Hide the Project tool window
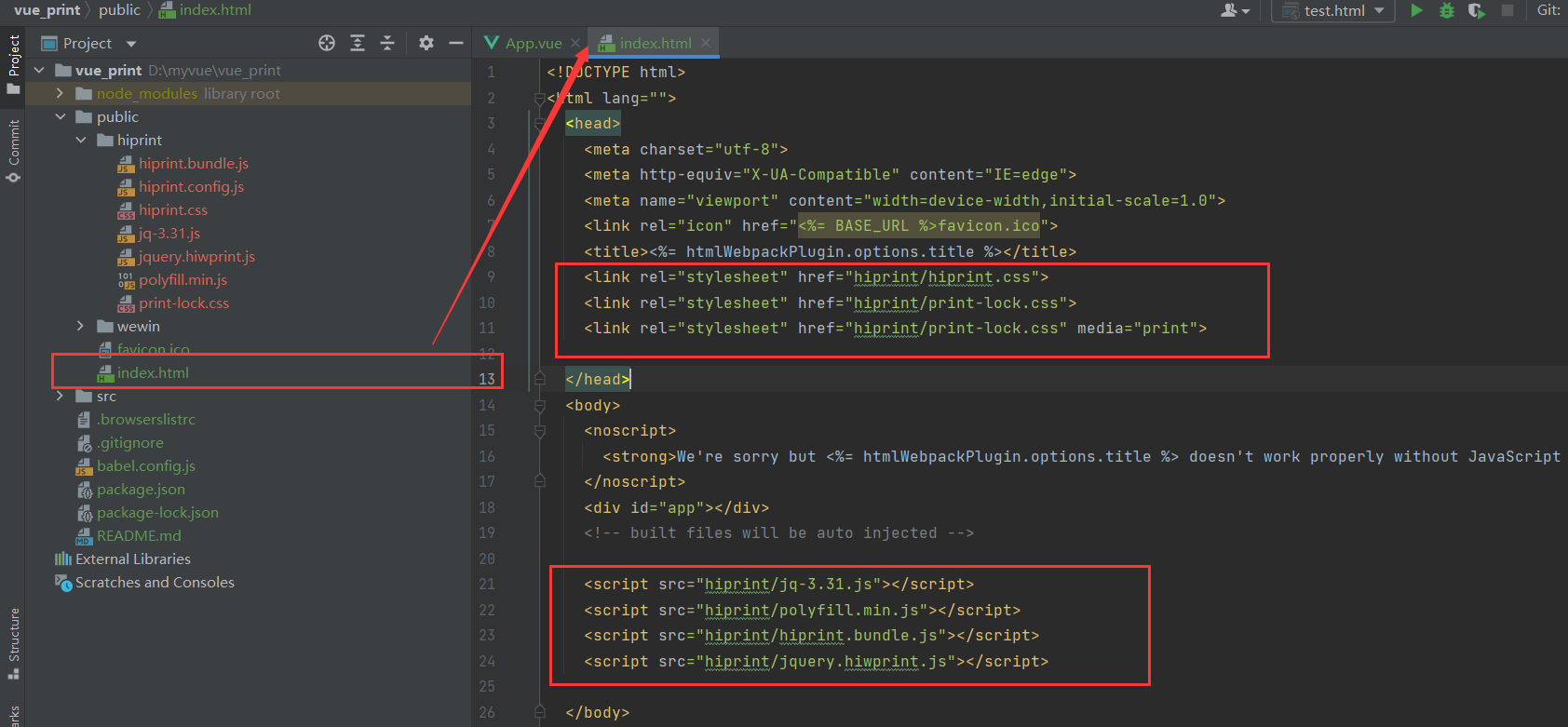 coord(456,43)
